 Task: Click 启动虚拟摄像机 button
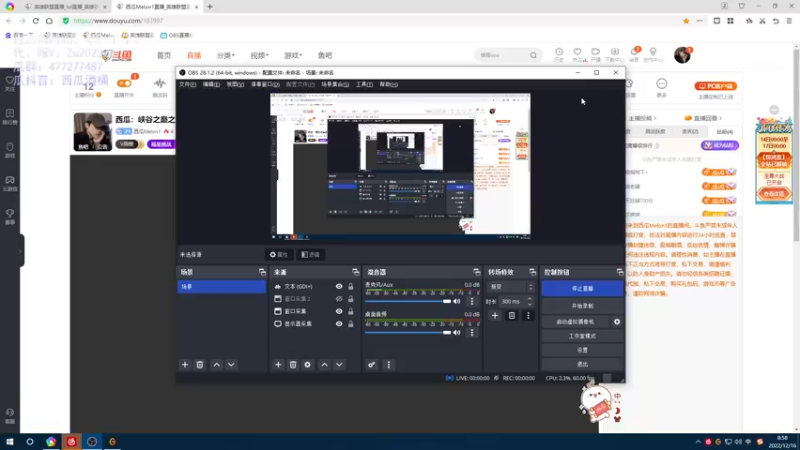[576, 322]
